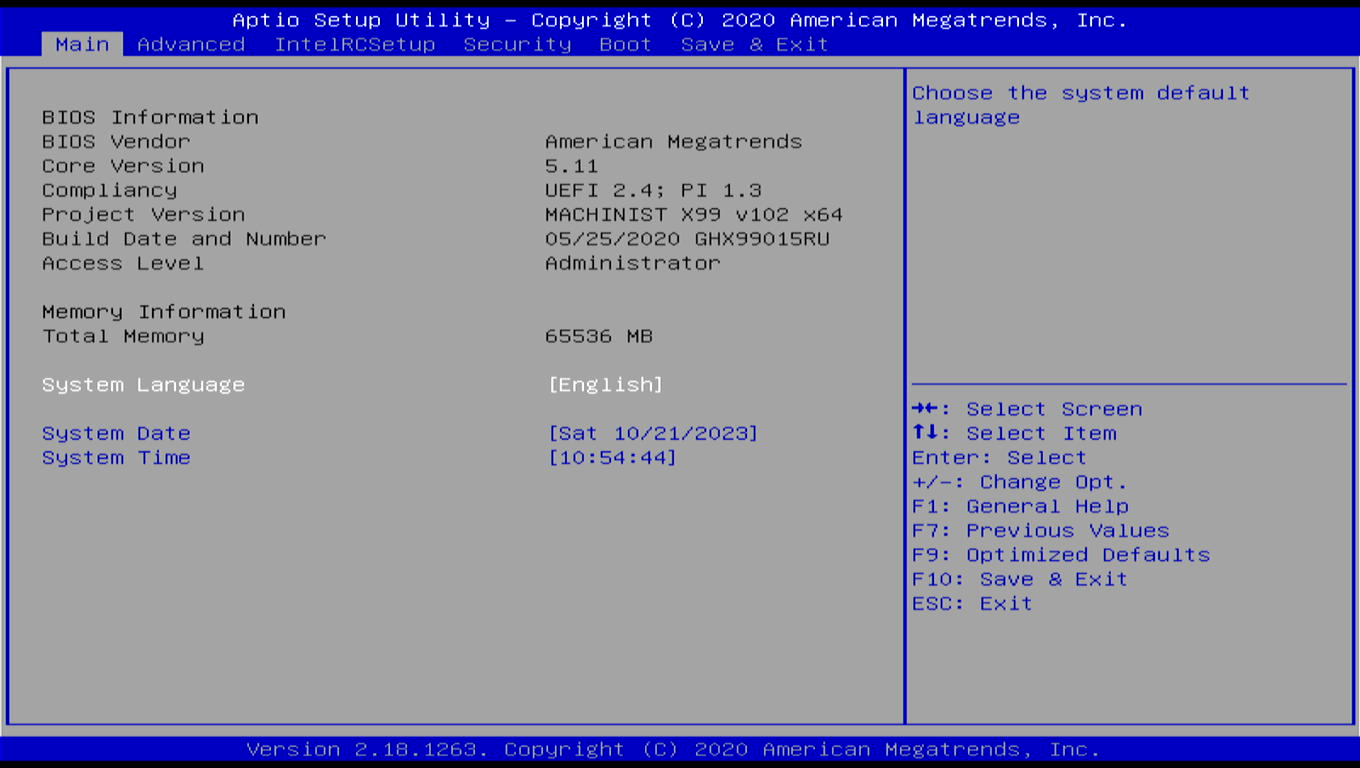Click the Administrator access level value
This screenshot has width=1360, height=768.
pyautogui.click(x=633, y=263)
